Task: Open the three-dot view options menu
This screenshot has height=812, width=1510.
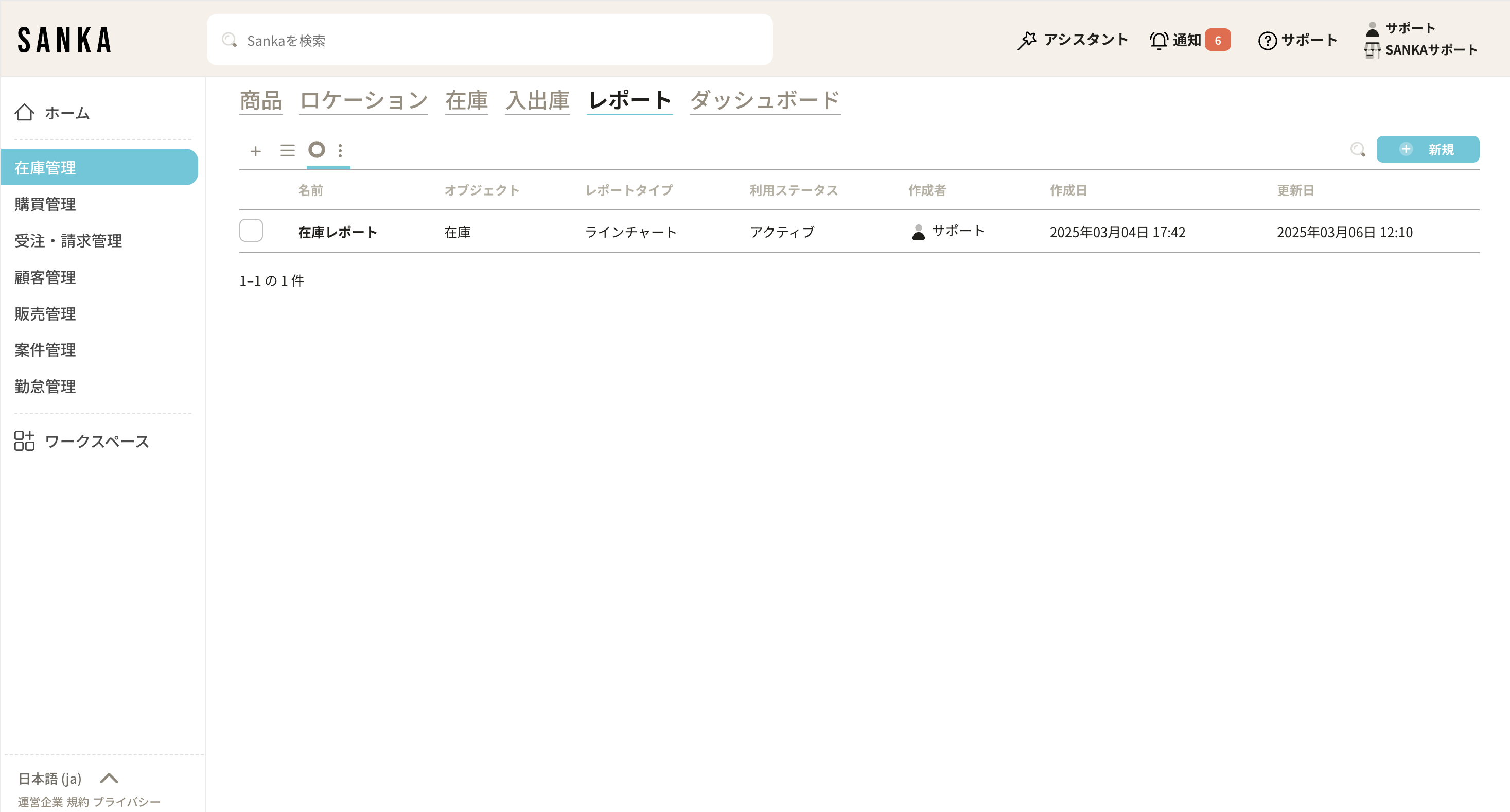Action: coord(340,151)
